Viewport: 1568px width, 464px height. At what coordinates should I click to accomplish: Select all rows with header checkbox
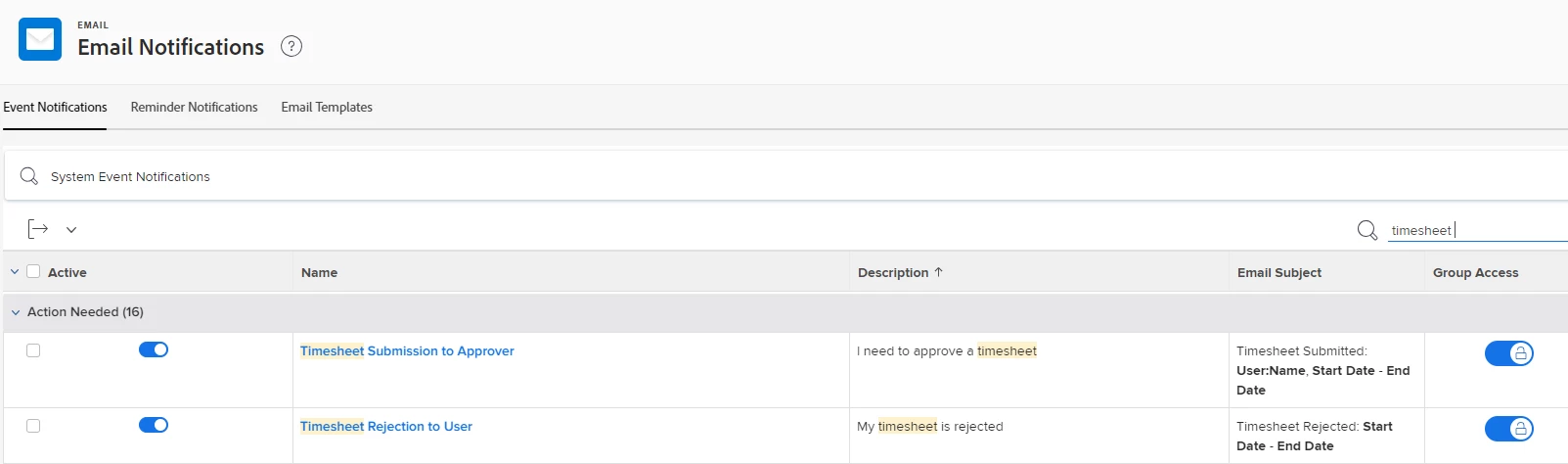[x=33, y=271]
